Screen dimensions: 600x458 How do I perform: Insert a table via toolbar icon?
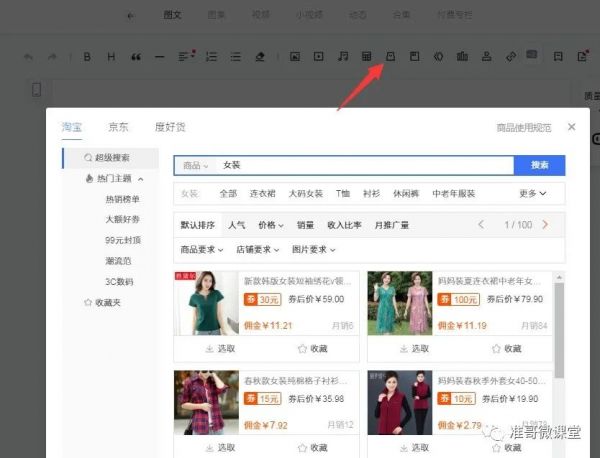click(367, 57)
